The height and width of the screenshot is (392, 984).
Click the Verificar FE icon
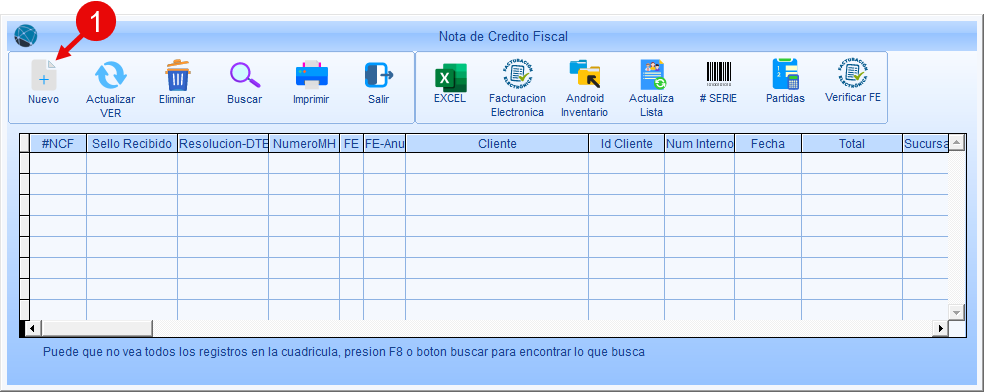pos(853,73)
